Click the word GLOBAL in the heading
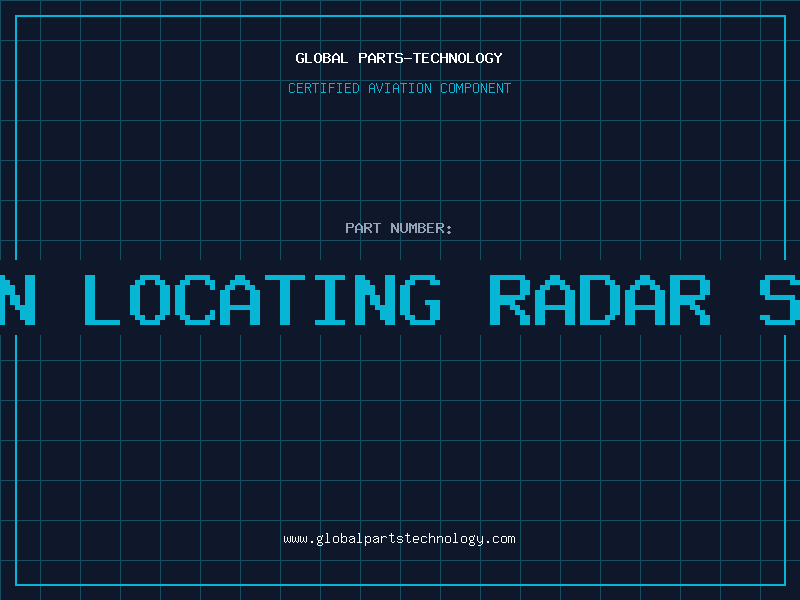 (x=321, y=58)
